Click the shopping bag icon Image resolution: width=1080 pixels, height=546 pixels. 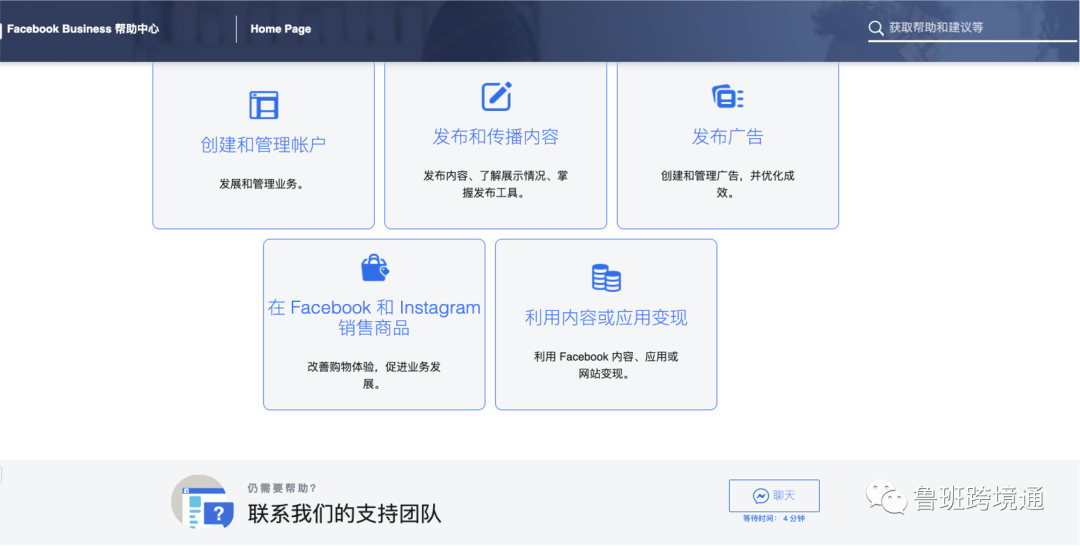click(375, 268)
